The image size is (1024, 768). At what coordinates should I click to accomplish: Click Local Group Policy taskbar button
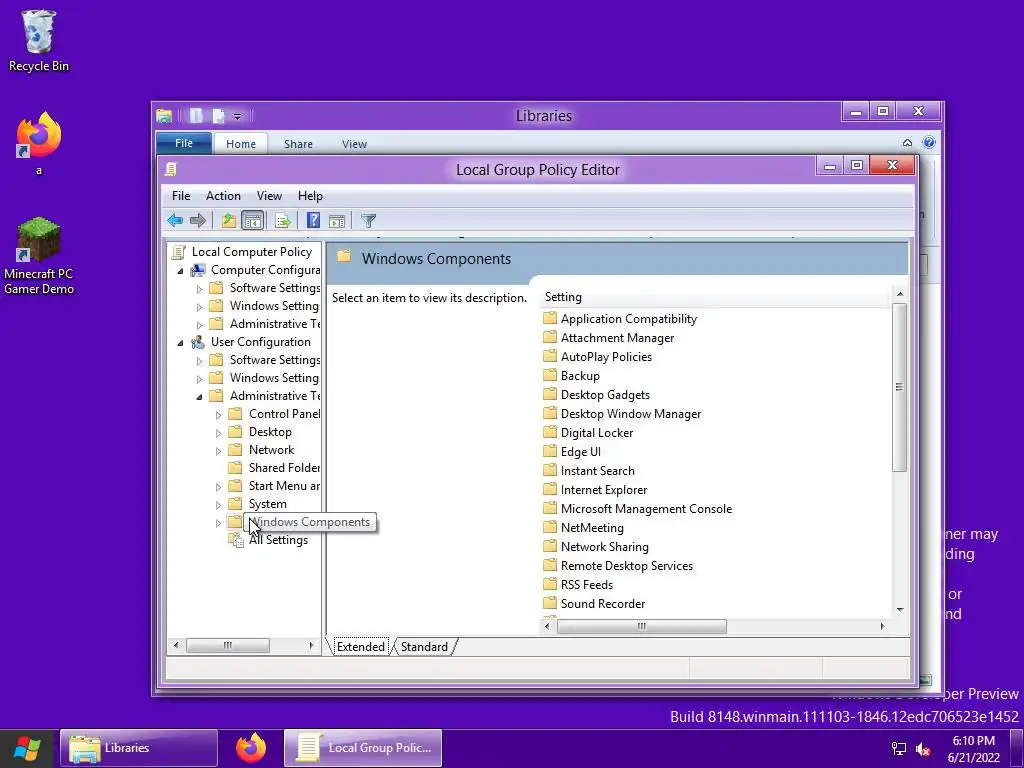point(363,748)
